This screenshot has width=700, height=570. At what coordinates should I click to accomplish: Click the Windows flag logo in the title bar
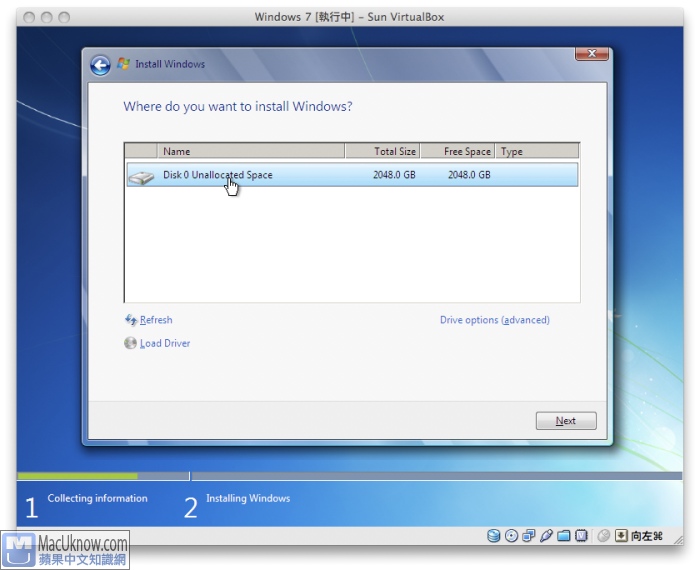[x=124, y=64]
